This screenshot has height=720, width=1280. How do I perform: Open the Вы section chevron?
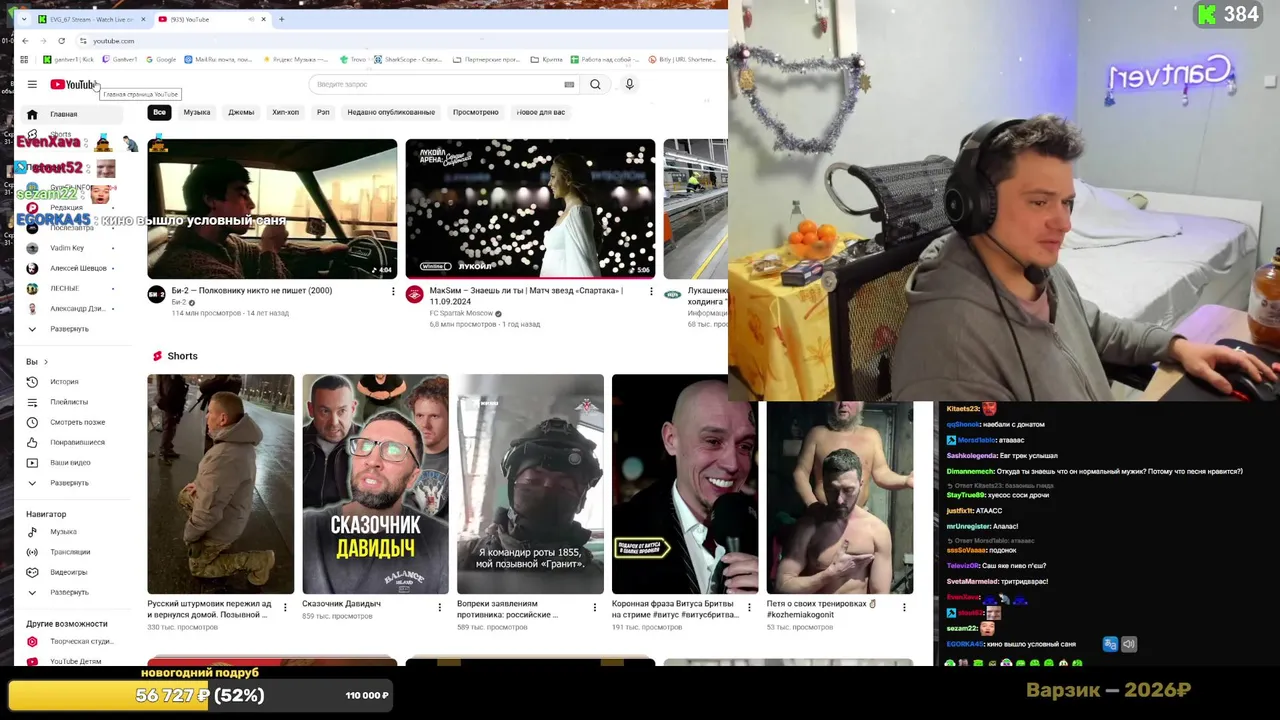pyautogui.click(x=46, y=362)
